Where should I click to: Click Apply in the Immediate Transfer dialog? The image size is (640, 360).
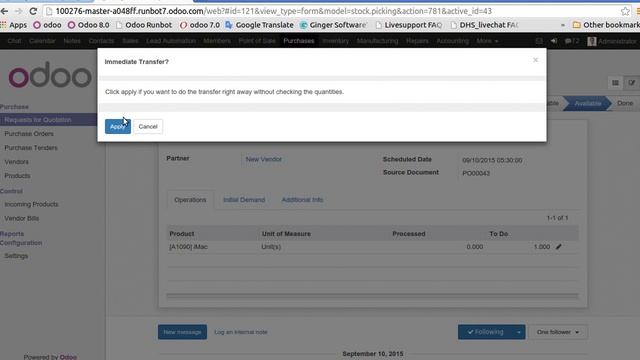(x=118, y=127)
